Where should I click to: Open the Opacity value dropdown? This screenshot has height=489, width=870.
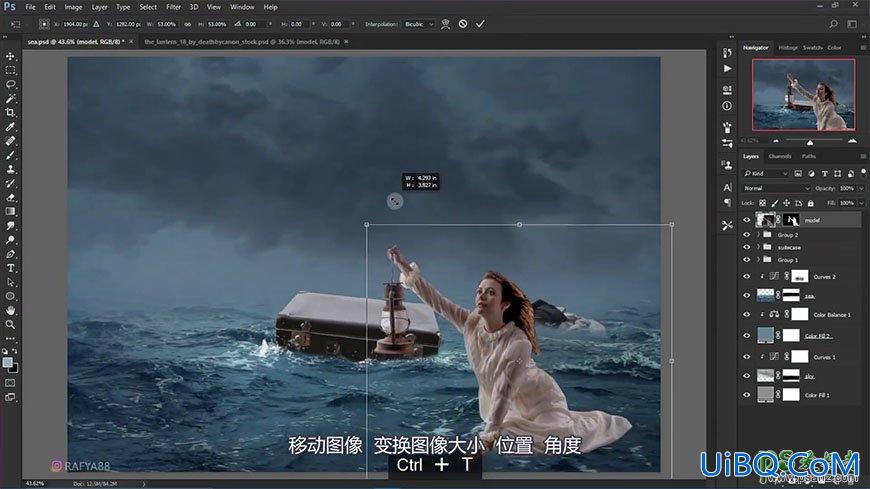click(x=861, y=188)
